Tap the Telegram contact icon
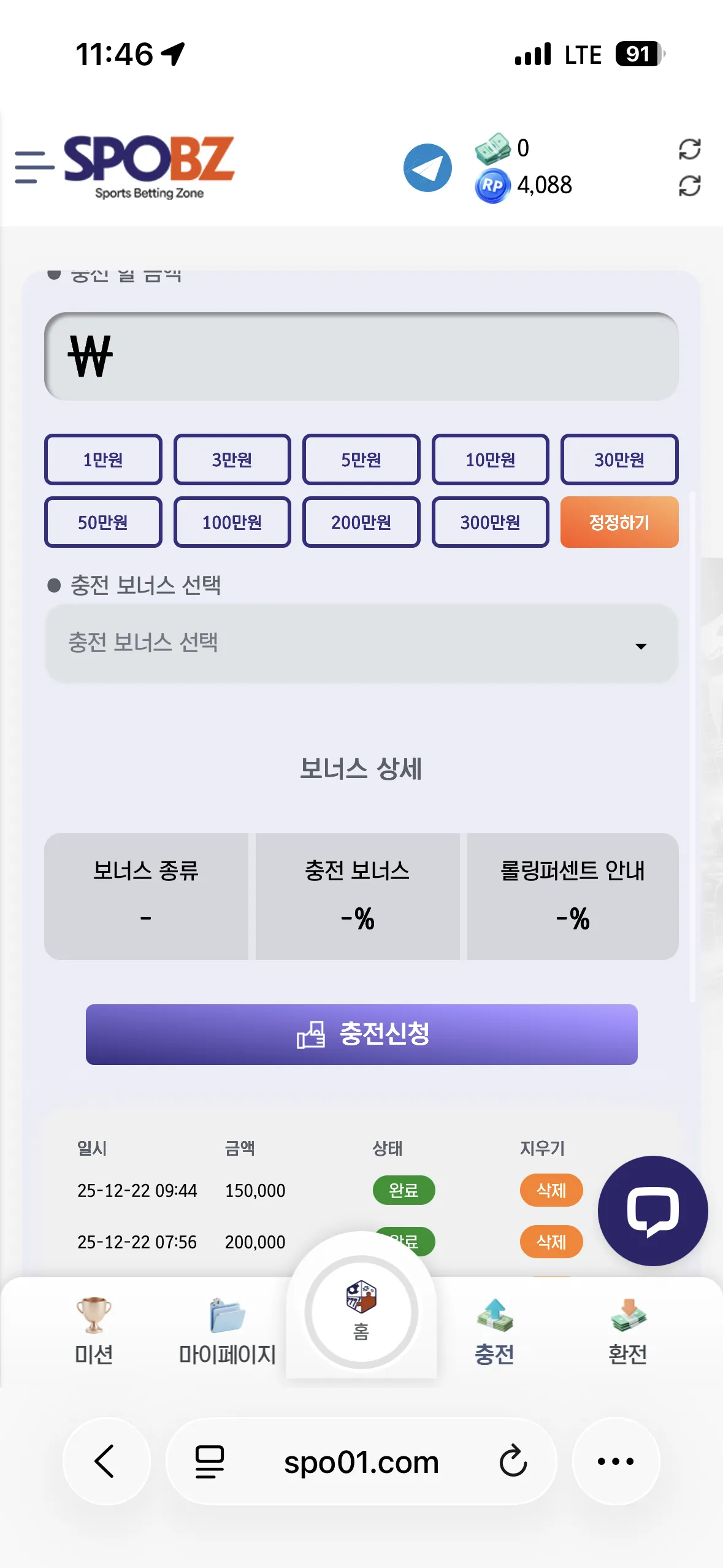Viewport: 723px width, 1568px height. 427,167
